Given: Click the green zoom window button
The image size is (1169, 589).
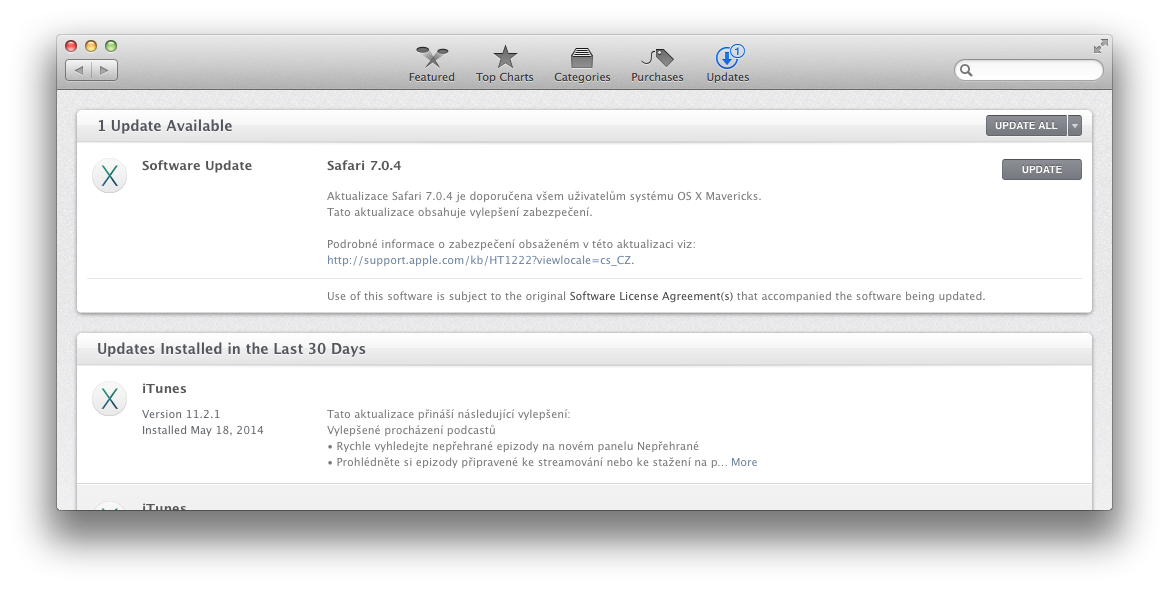Looking at the screenshot, I should click(x=111, y=46).
